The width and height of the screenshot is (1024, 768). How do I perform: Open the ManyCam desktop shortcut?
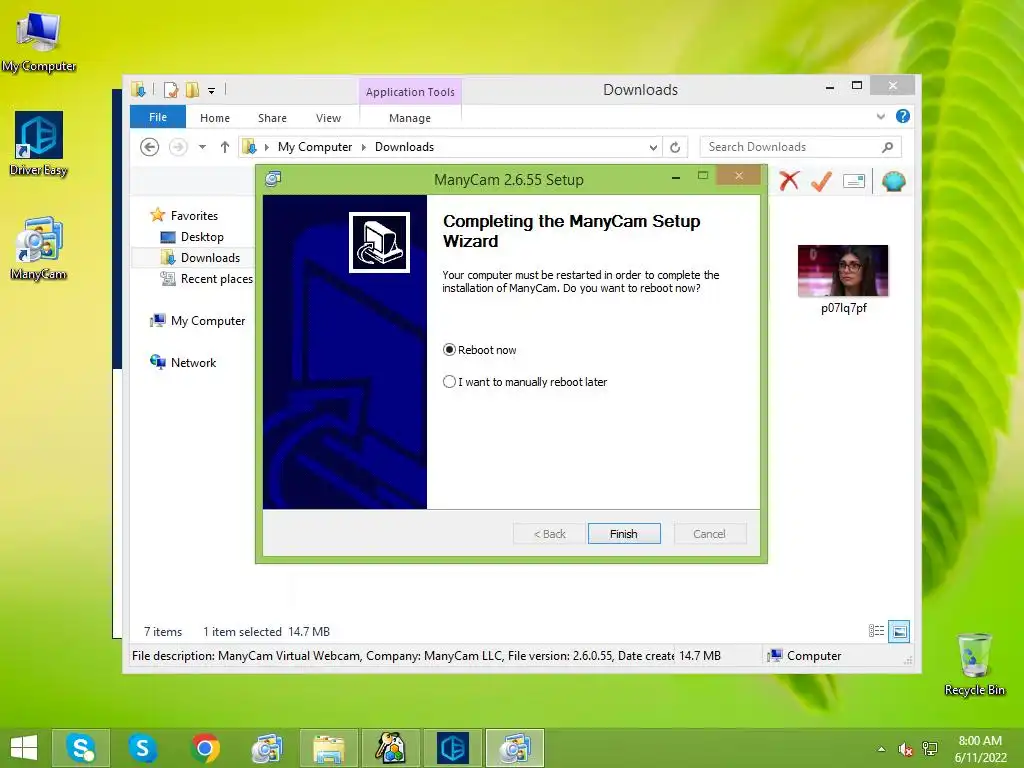click(39, 249)
